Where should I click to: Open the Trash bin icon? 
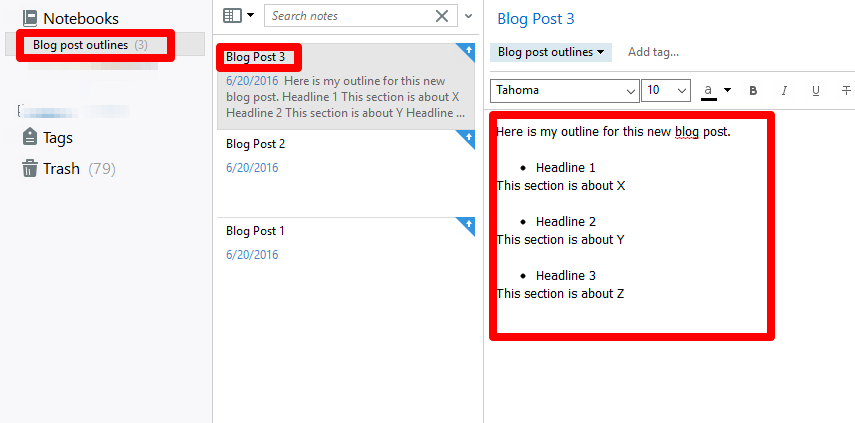point(30,168)
